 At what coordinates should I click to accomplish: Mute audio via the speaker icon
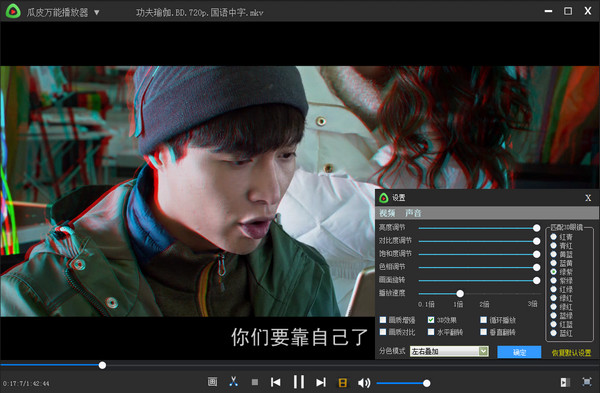point(364,382)
